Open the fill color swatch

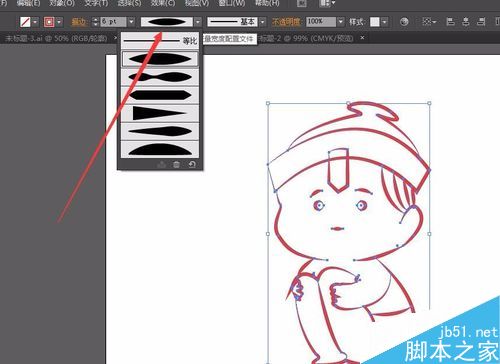coord(25,22)
